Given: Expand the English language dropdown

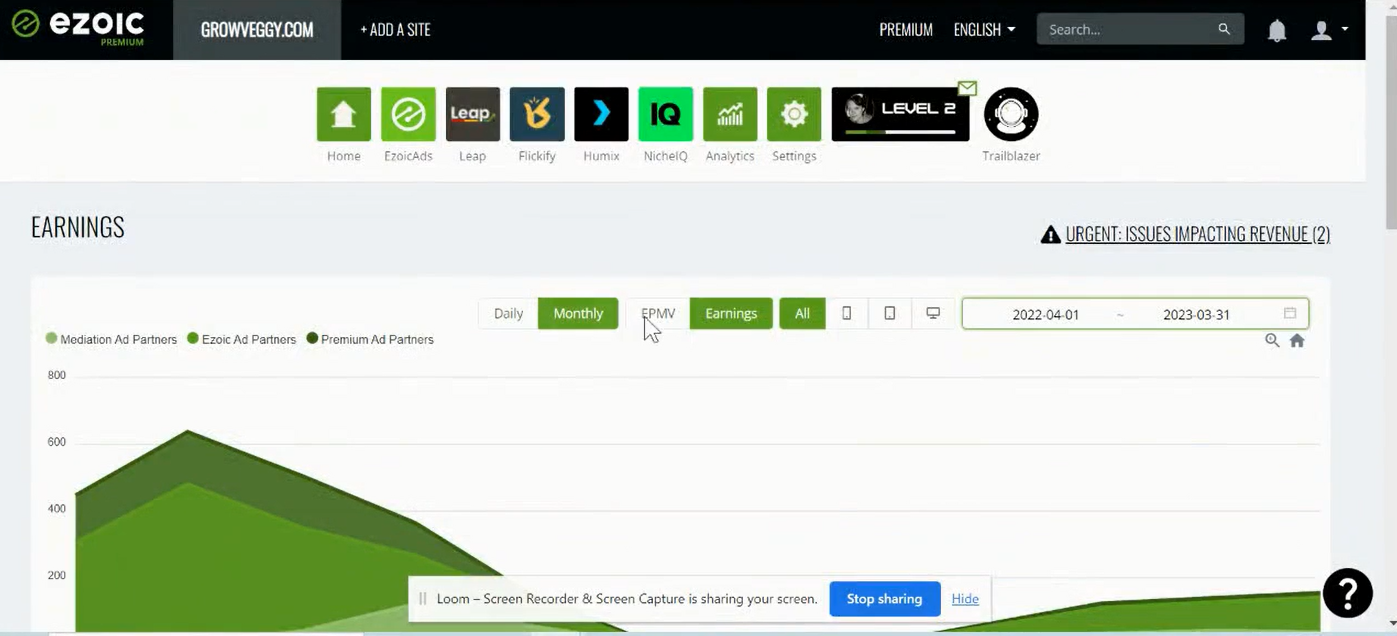Looking at the screenshot, I should coord(984,30).
